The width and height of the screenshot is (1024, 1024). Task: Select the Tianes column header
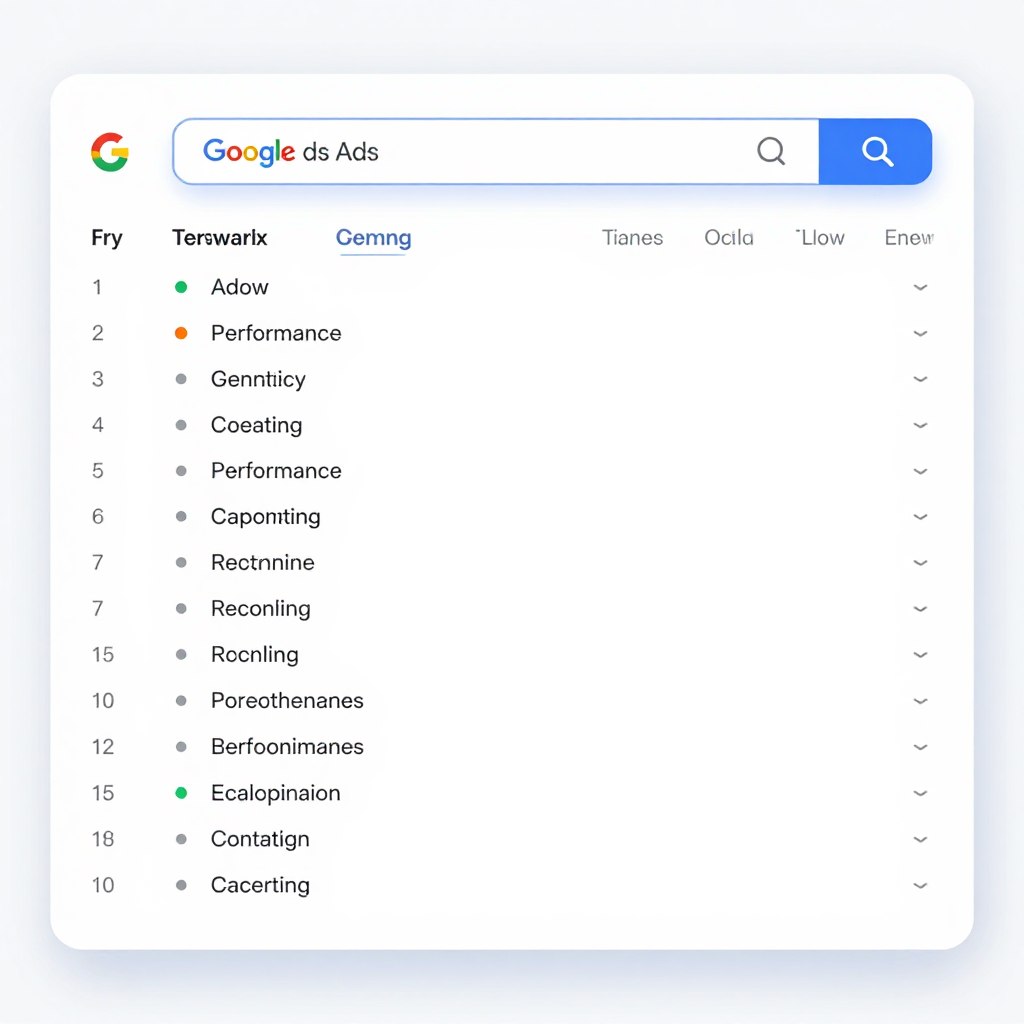[x=632, y=238]
